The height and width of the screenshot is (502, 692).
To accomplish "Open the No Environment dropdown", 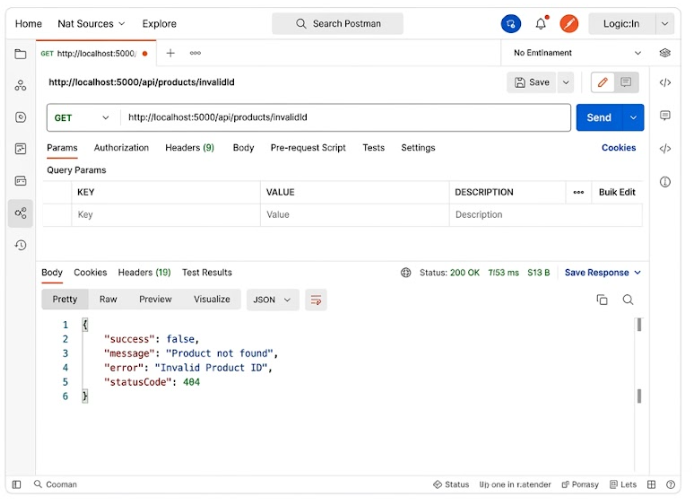I will pos(577,53).
